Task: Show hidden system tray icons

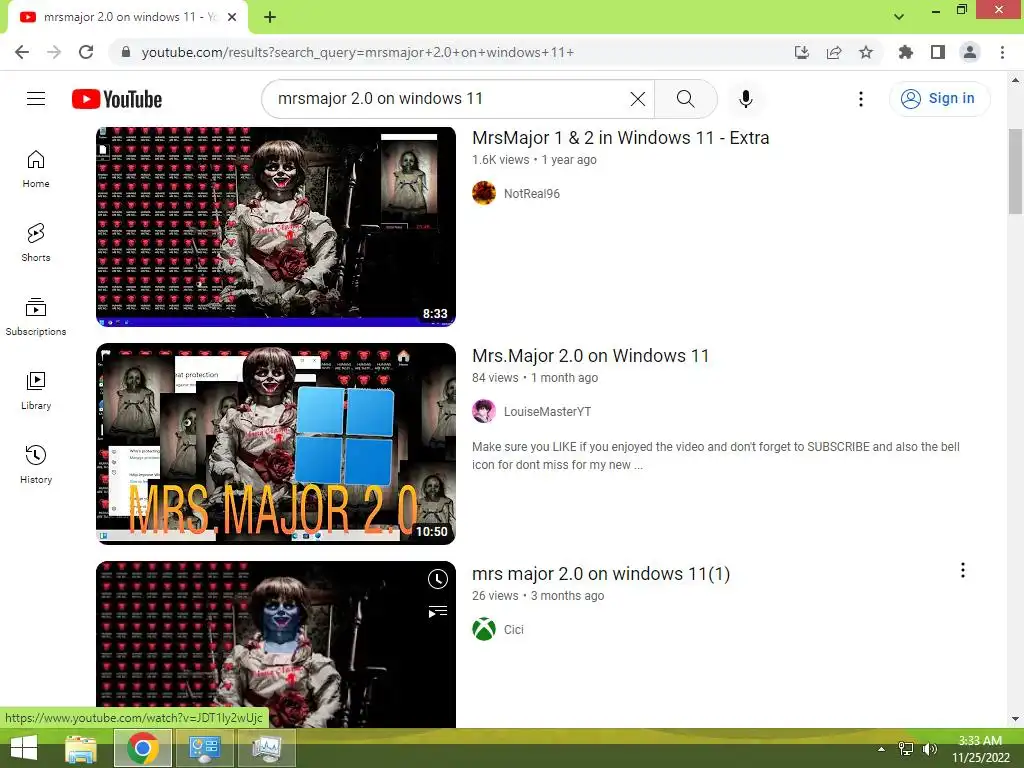Action: coord(882,749)
